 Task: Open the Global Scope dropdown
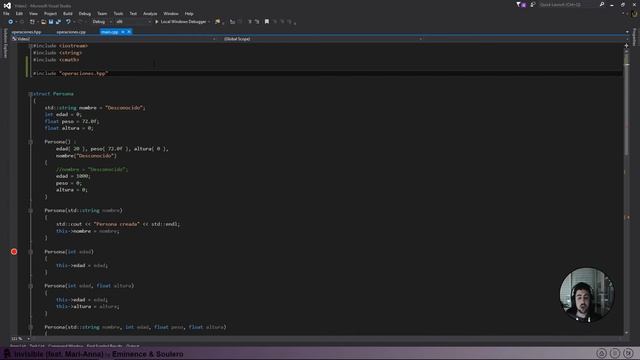coord(322,39)
